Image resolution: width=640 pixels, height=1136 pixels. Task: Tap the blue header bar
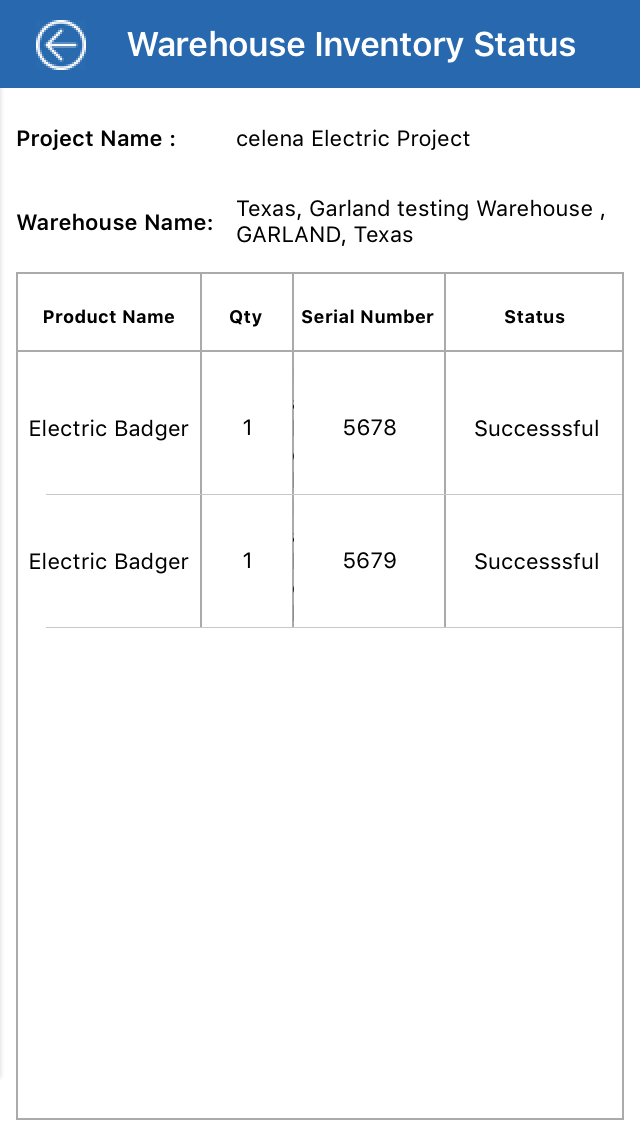click(x=610, y=45)
